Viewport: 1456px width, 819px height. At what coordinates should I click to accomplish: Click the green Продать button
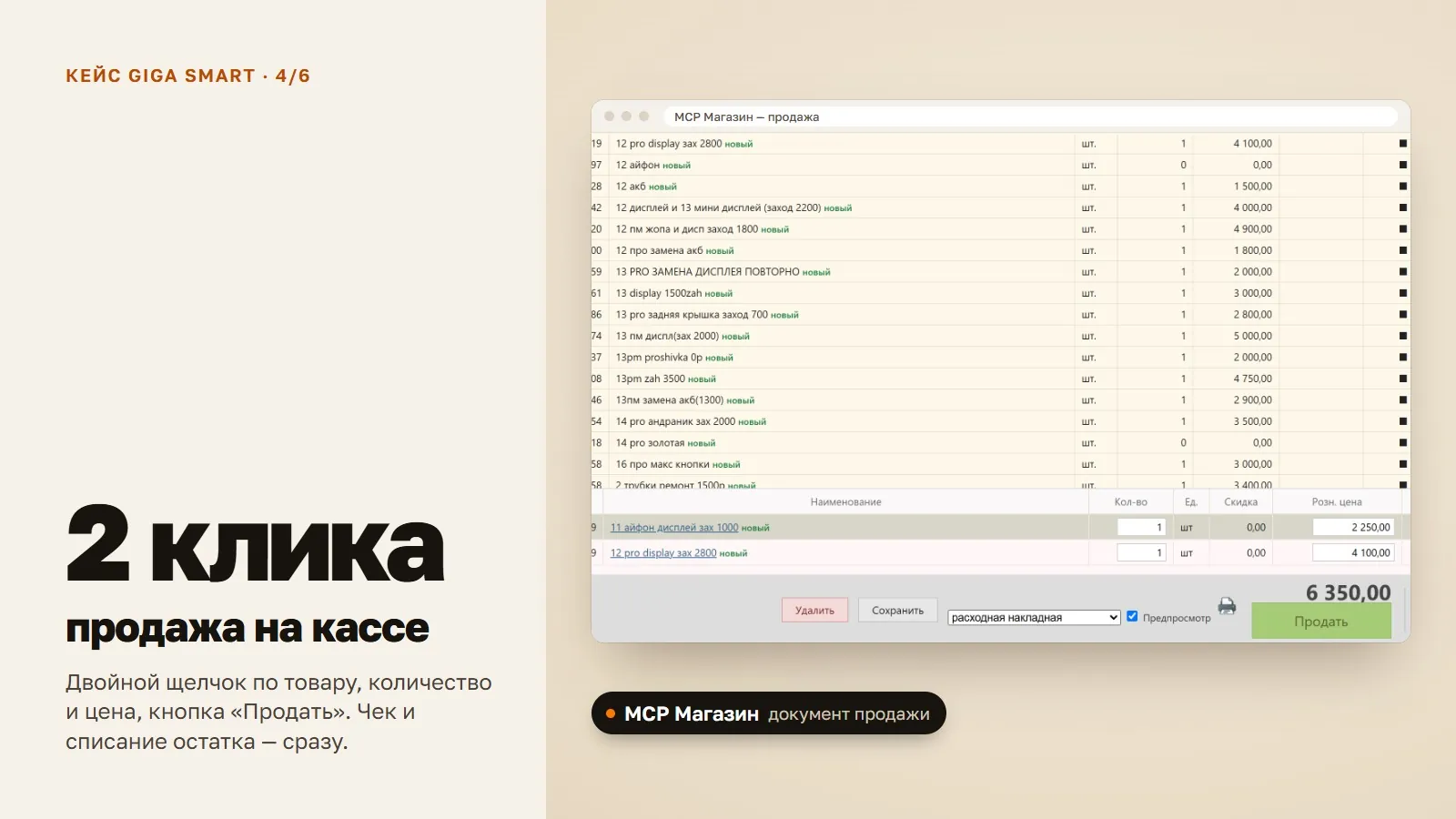[1321, 622]
